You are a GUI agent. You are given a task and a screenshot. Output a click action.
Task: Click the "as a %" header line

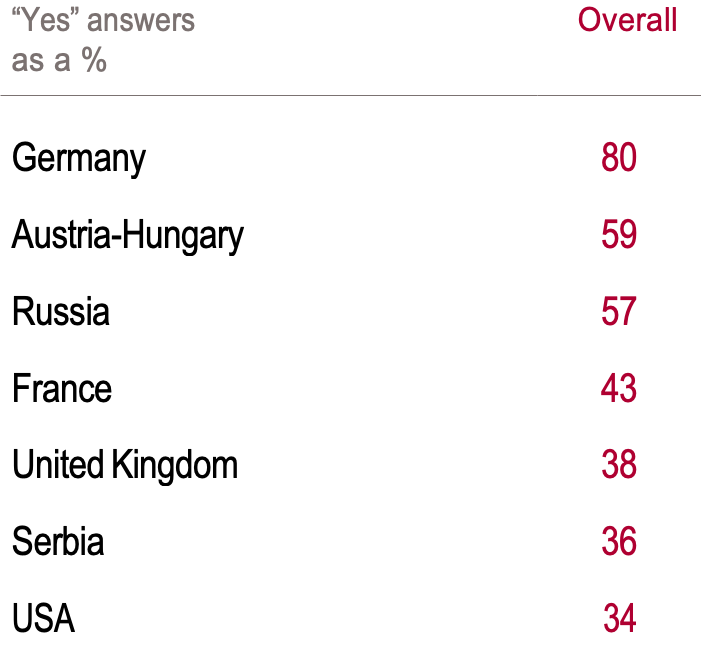coord(59,59)
